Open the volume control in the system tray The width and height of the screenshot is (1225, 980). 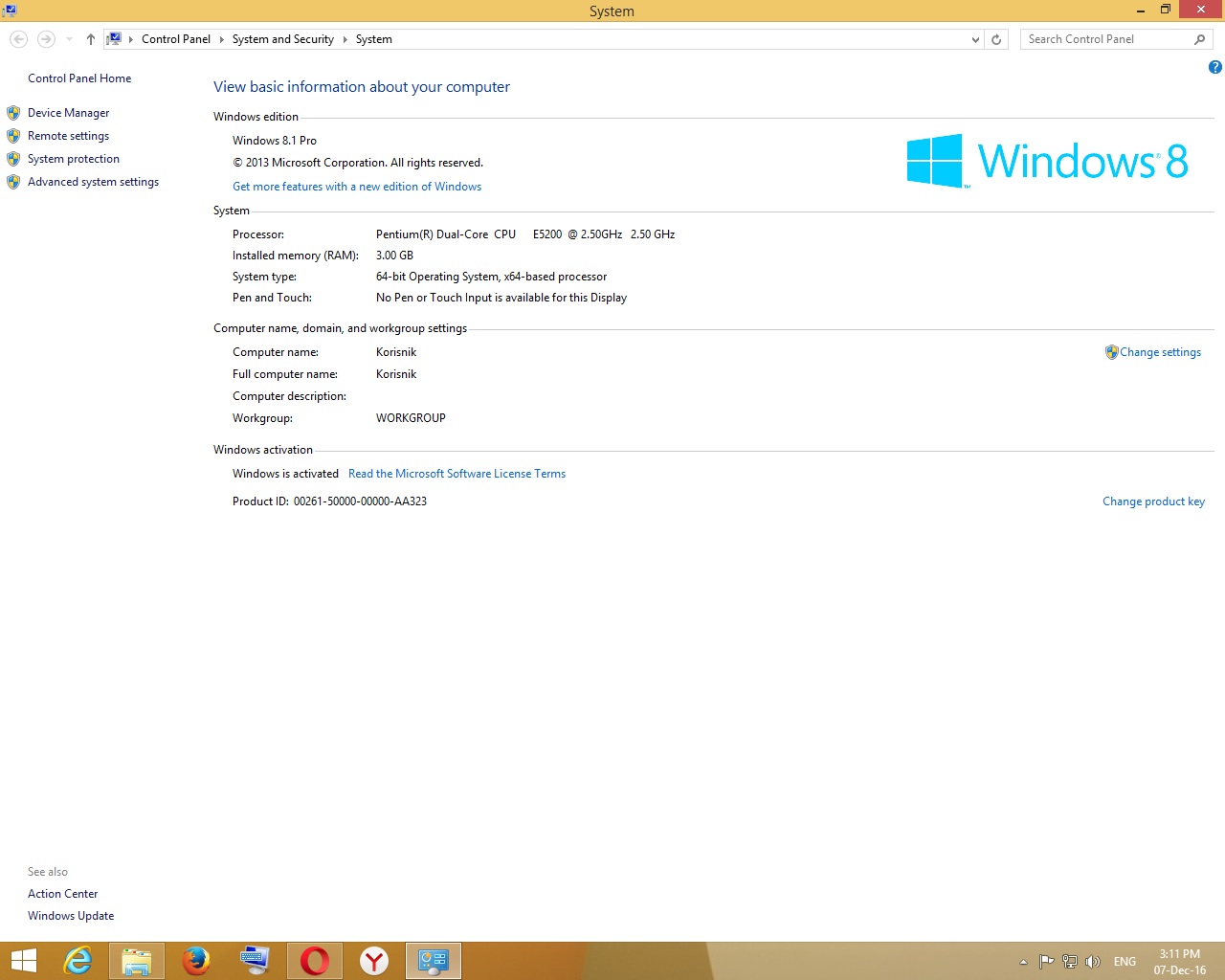pos(1093,962)
